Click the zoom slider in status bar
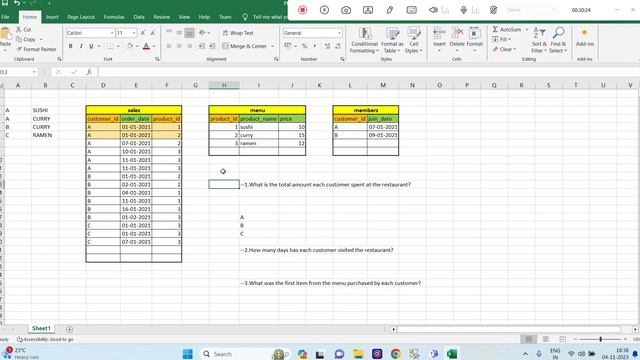The height and width of the screenshot is (360, 640). click(x=600, y=339)
